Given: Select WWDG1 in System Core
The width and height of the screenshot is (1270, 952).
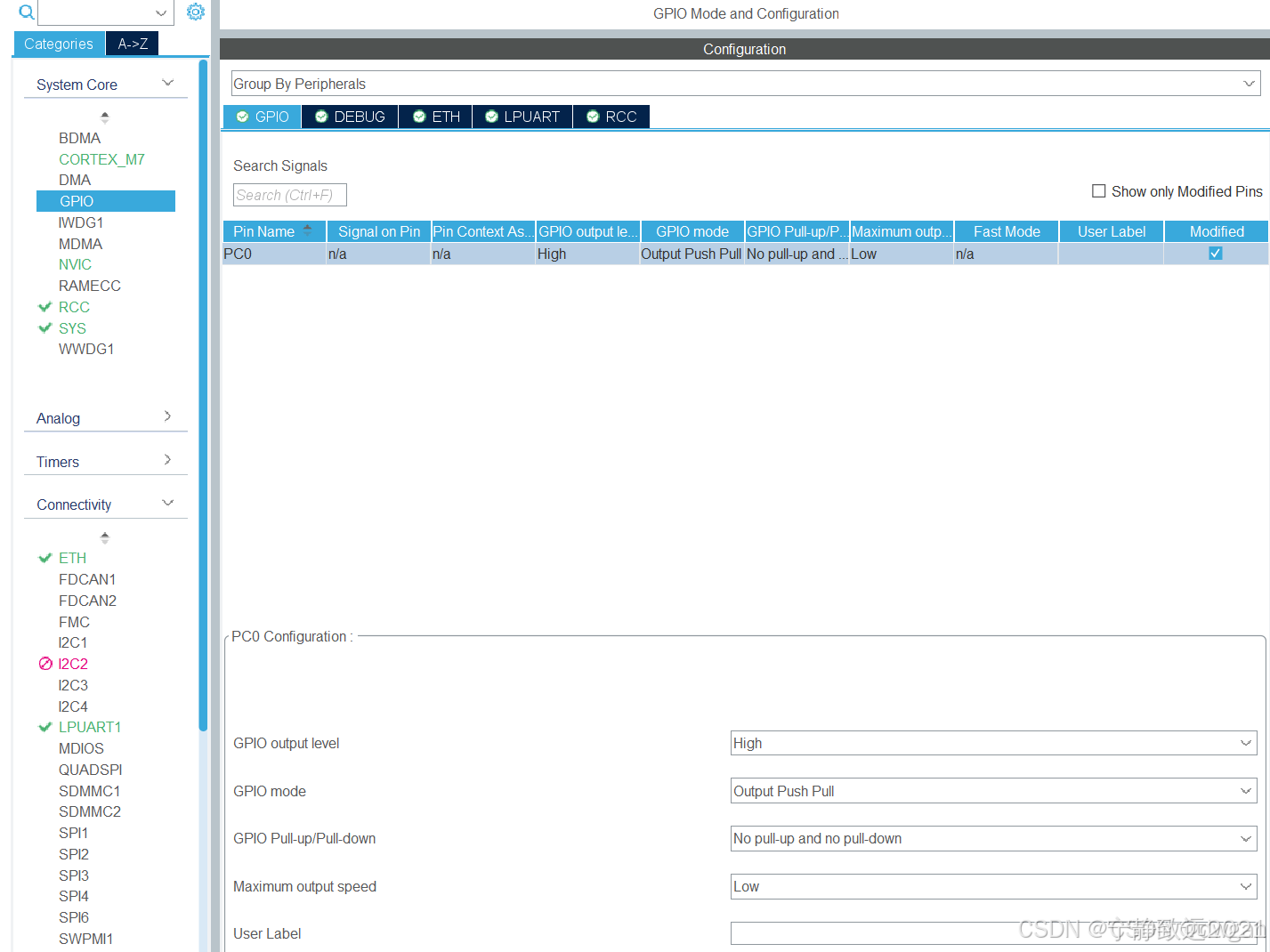Looking at the screenshot, I should [x=86, y=349].
